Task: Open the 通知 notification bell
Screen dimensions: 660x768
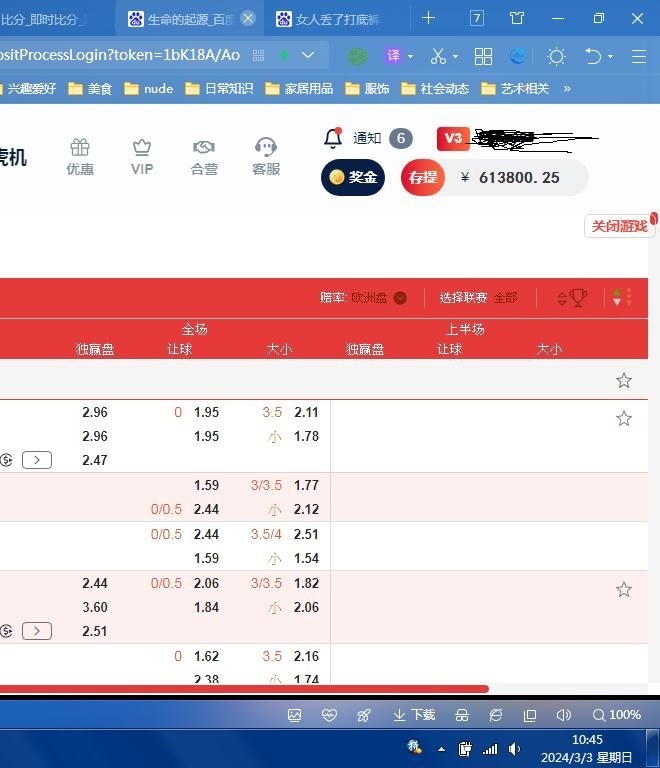Action: (x=334, y=139)
